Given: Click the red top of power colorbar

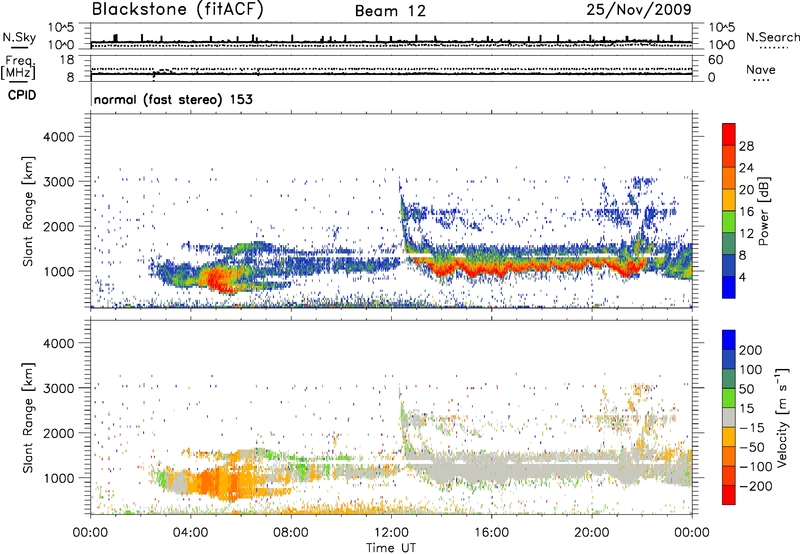Looking at the screenshot, I should pos(729,134).
